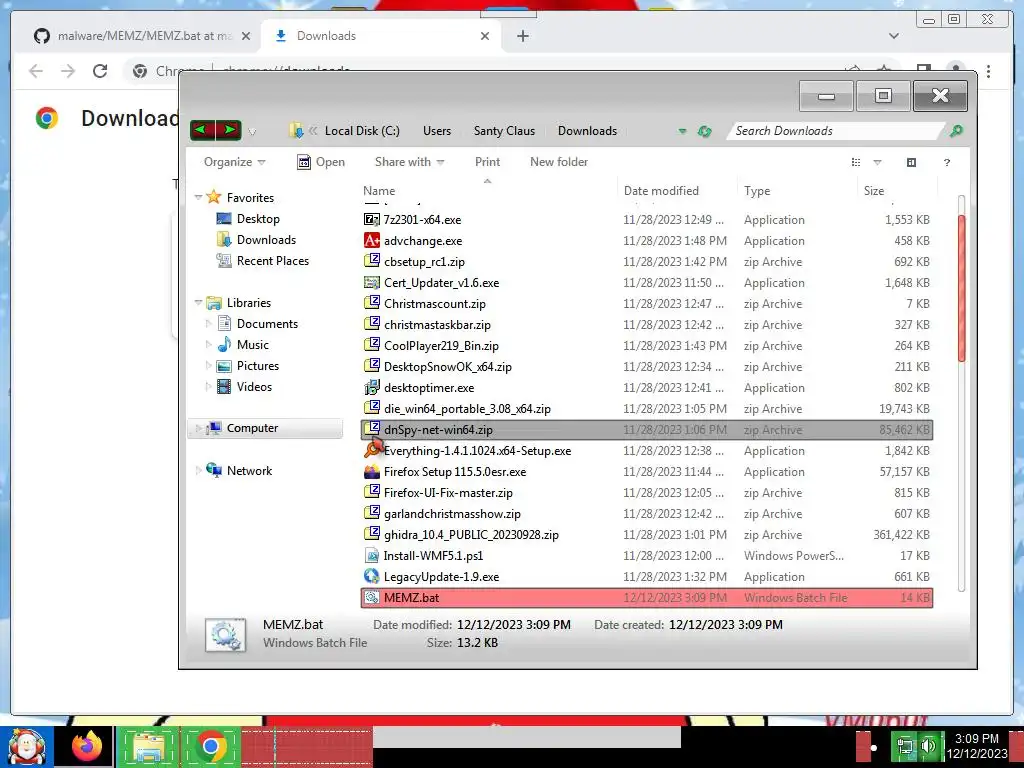Click the search magnifier icon in Explorer
Viewport: 1024px width, 768px height.
(x=956, y=131)
